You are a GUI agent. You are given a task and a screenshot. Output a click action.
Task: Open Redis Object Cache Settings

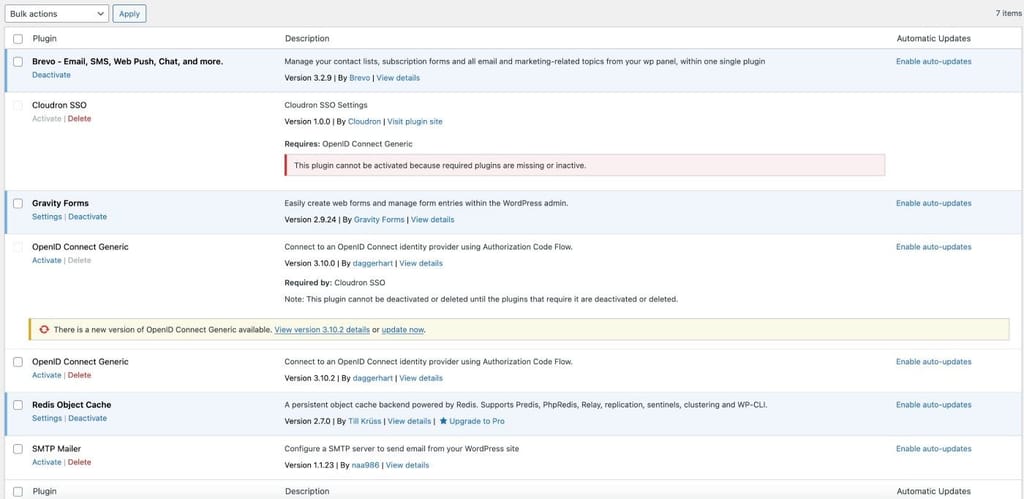[47, 418]
